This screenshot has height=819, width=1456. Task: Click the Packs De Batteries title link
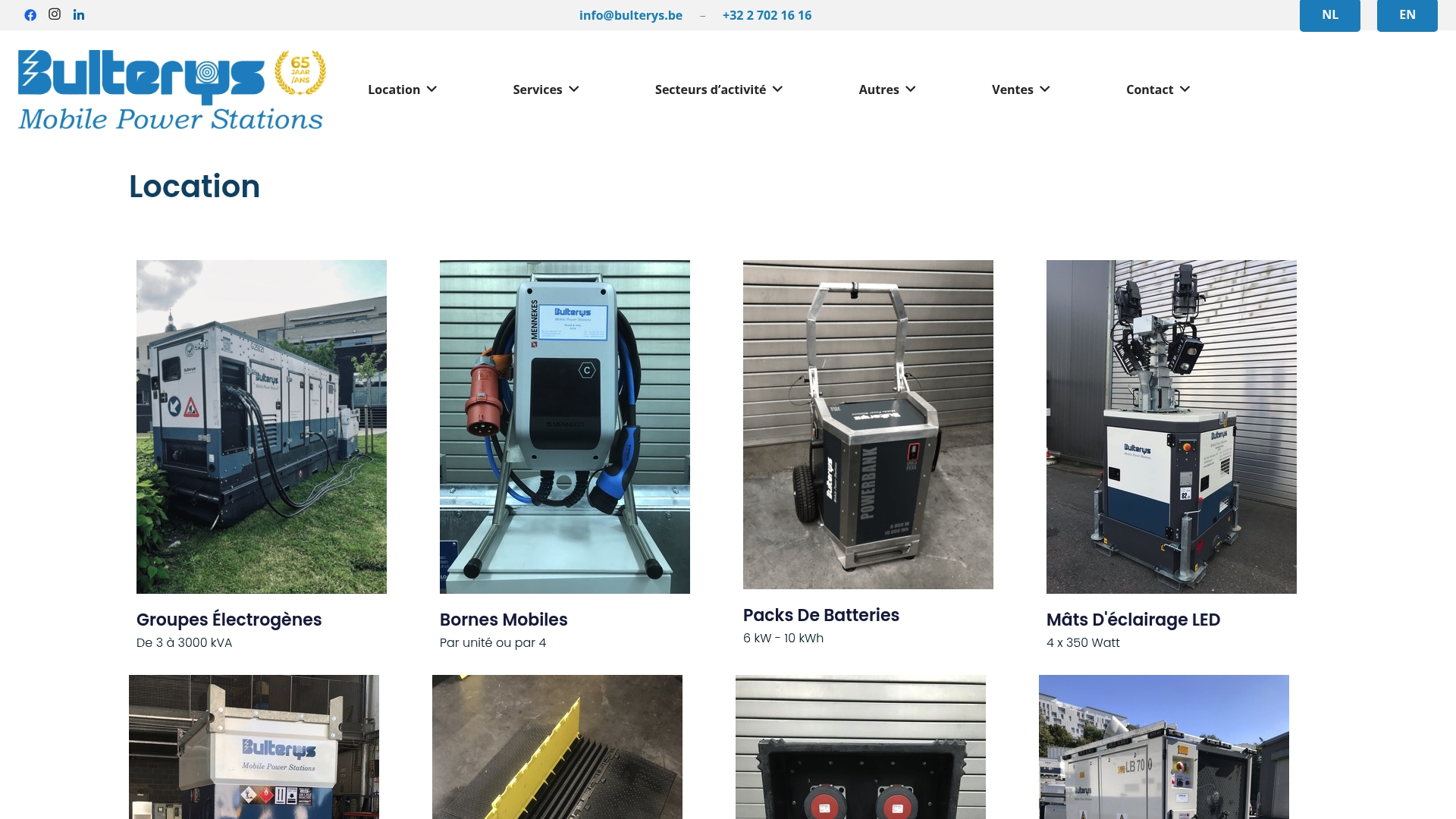click(821, 615)
